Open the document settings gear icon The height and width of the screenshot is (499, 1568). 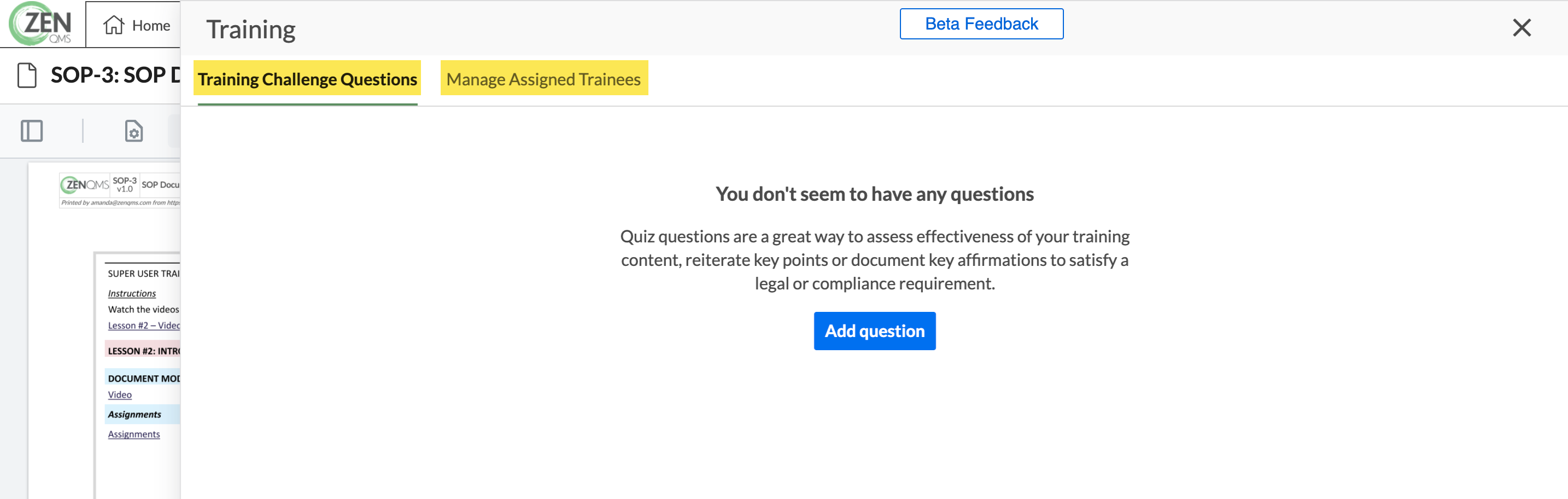(134, 131)
